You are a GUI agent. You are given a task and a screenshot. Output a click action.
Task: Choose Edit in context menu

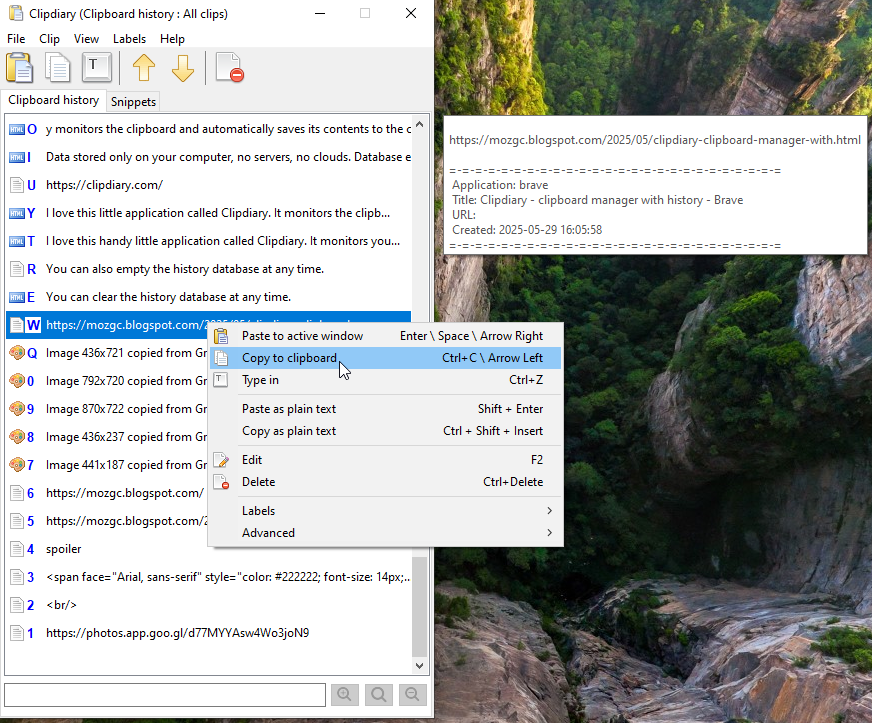pos(385,460)
